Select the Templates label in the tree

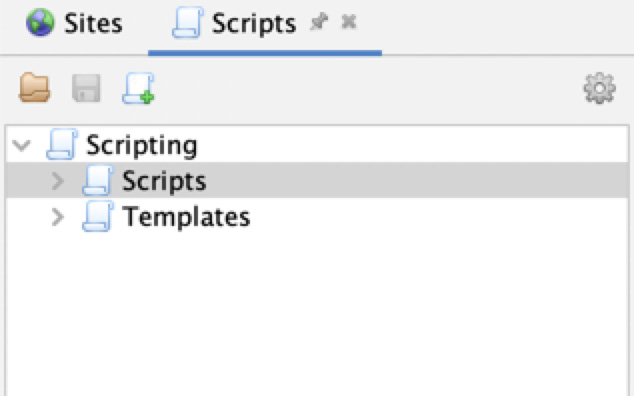[186, 217]
